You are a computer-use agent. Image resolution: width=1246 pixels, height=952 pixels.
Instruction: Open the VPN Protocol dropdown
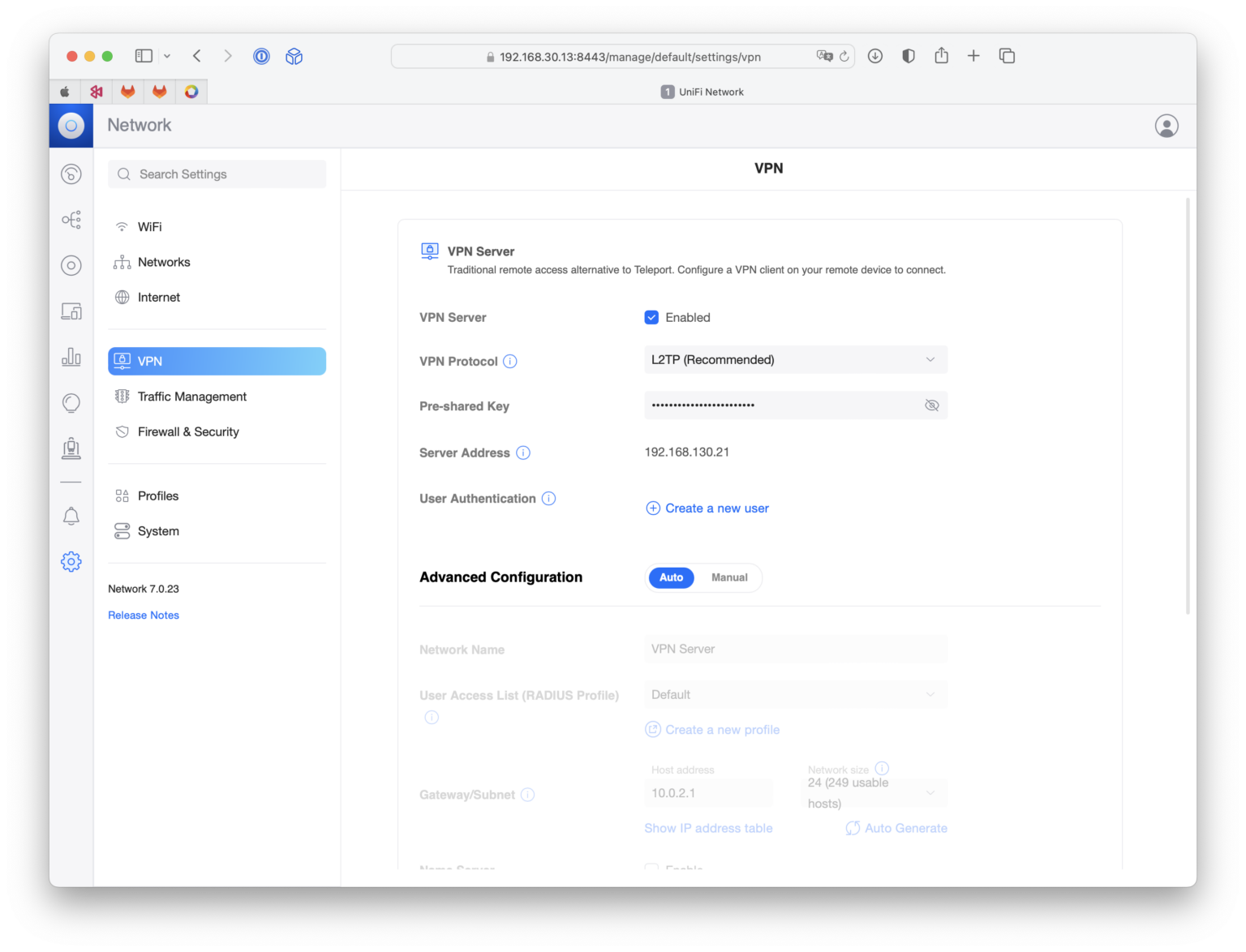point(795,359)
